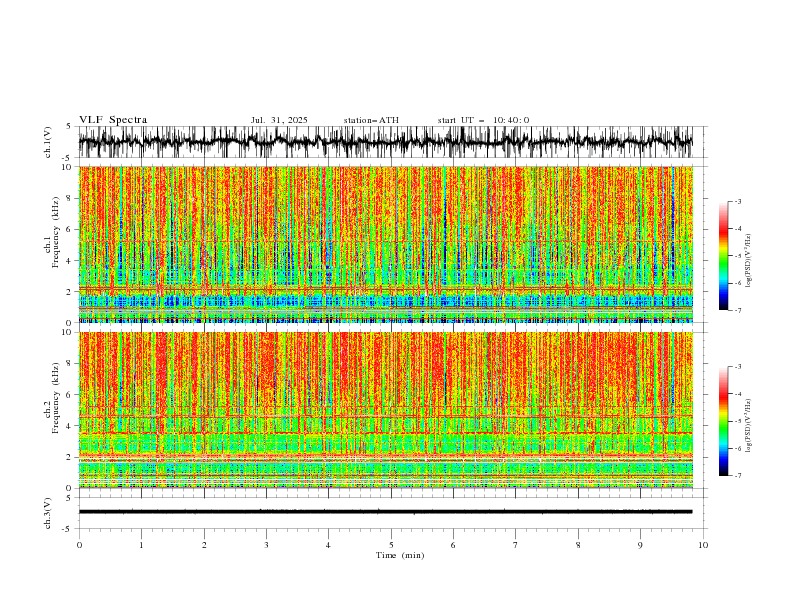Click the ch.2 colorbar "log(PSD)(V²/Hz)" label

[748, 426]
